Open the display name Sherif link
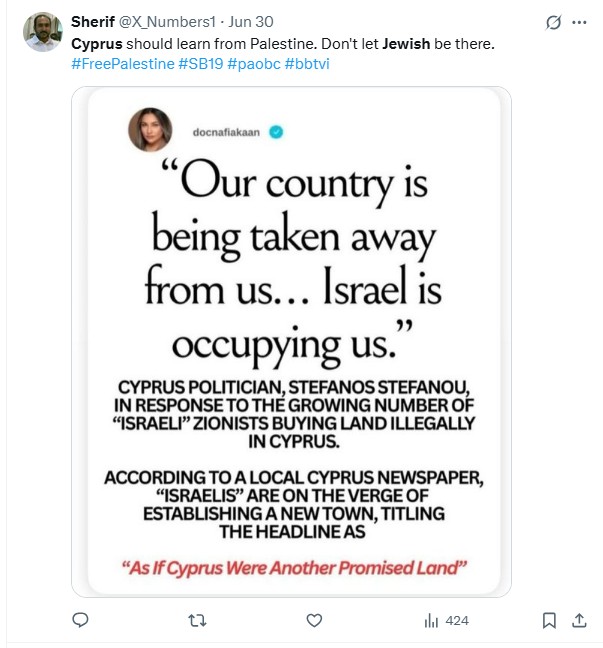Viewport: 603px width, 648px height. pyautogui.click(x=93, y=22)
